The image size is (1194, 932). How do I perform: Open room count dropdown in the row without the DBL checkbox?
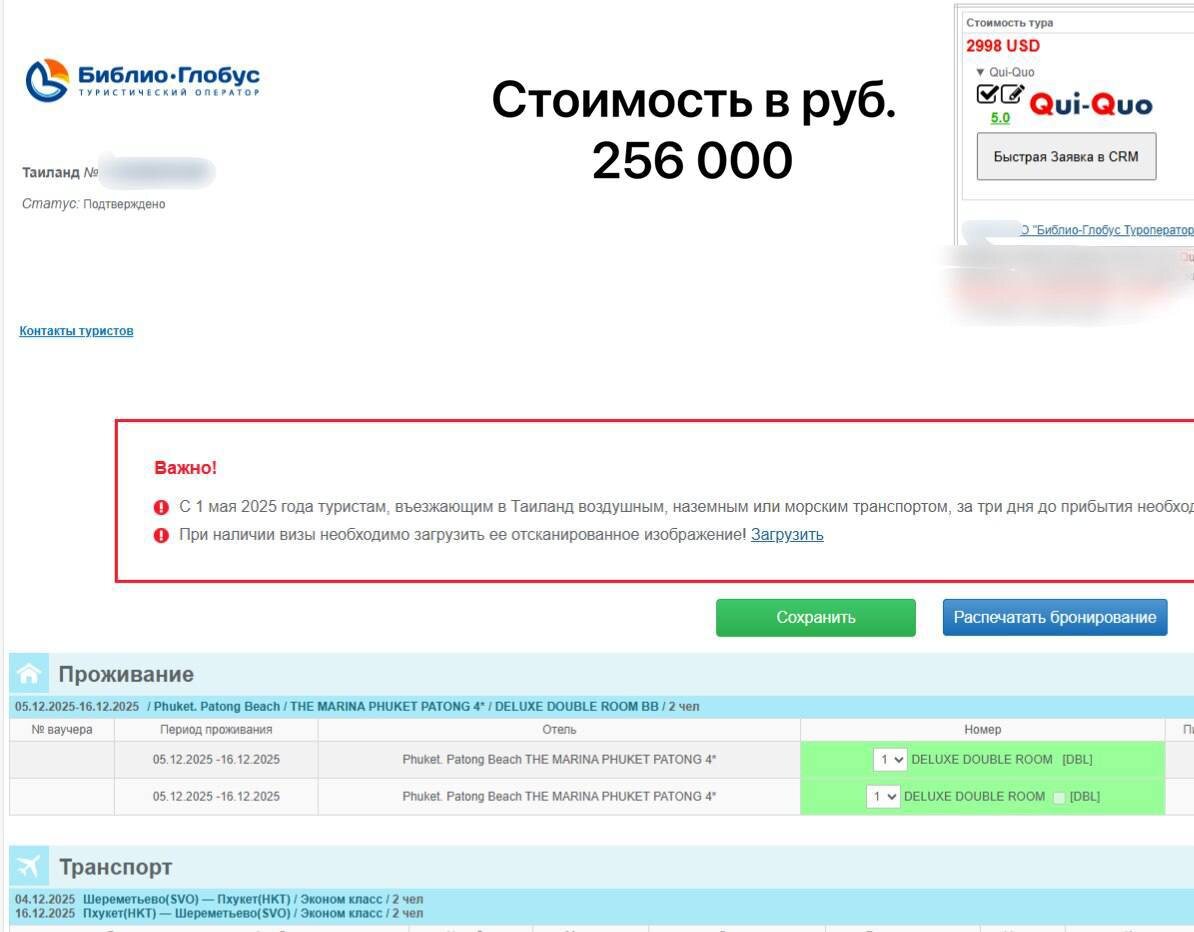[x=889, y=759]
